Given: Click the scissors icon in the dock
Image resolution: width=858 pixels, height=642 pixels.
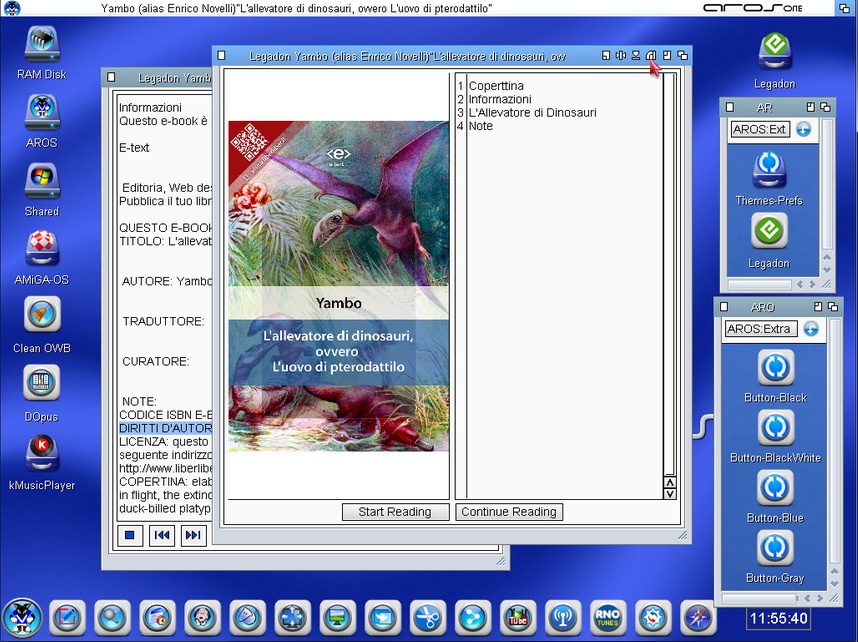Looking at the screenshot, I should 428,617.
